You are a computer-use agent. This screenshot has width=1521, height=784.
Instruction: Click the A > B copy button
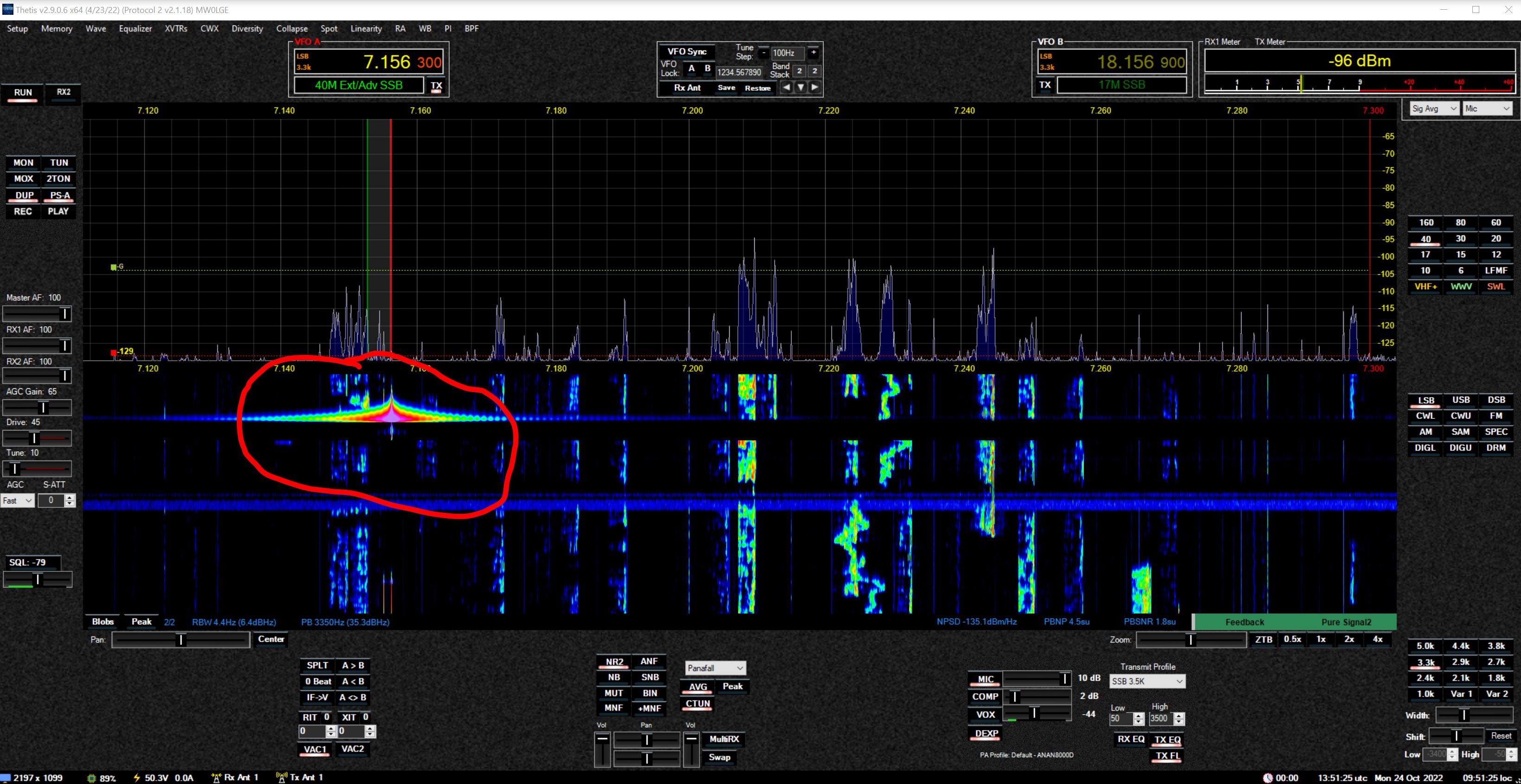click(x=352, y=665)
